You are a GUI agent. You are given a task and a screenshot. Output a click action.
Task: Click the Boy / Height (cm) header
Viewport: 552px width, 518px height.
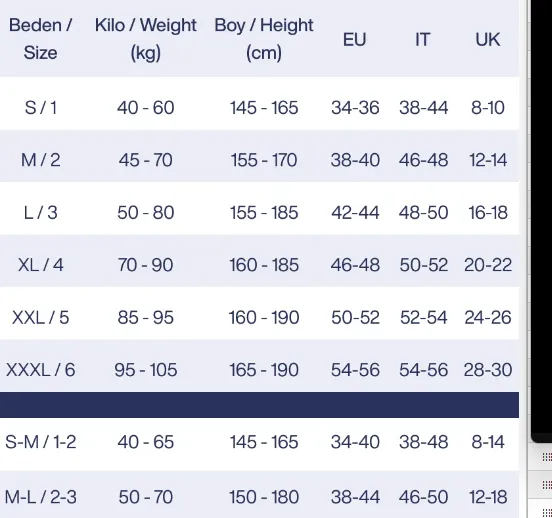click(x=264, y=39)
